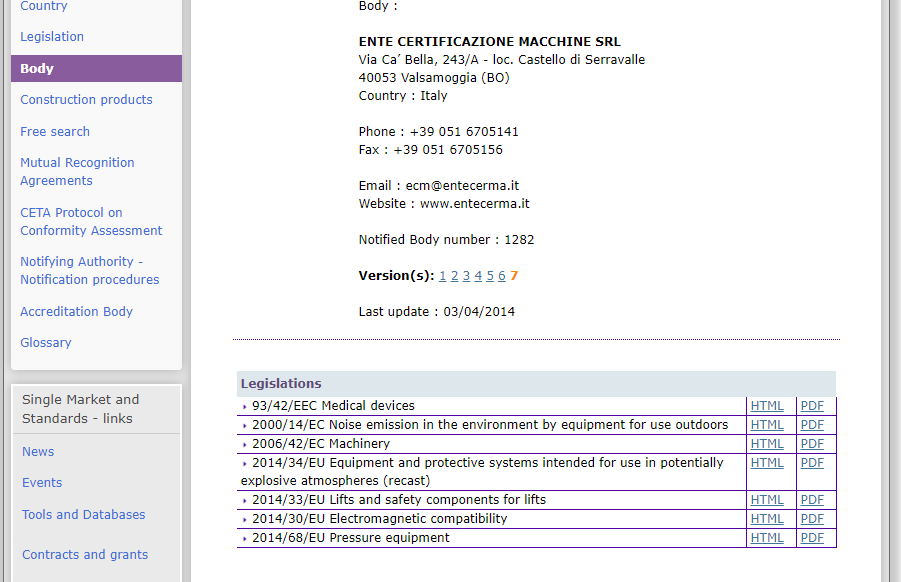View version 1 of the body

(443, 276)
